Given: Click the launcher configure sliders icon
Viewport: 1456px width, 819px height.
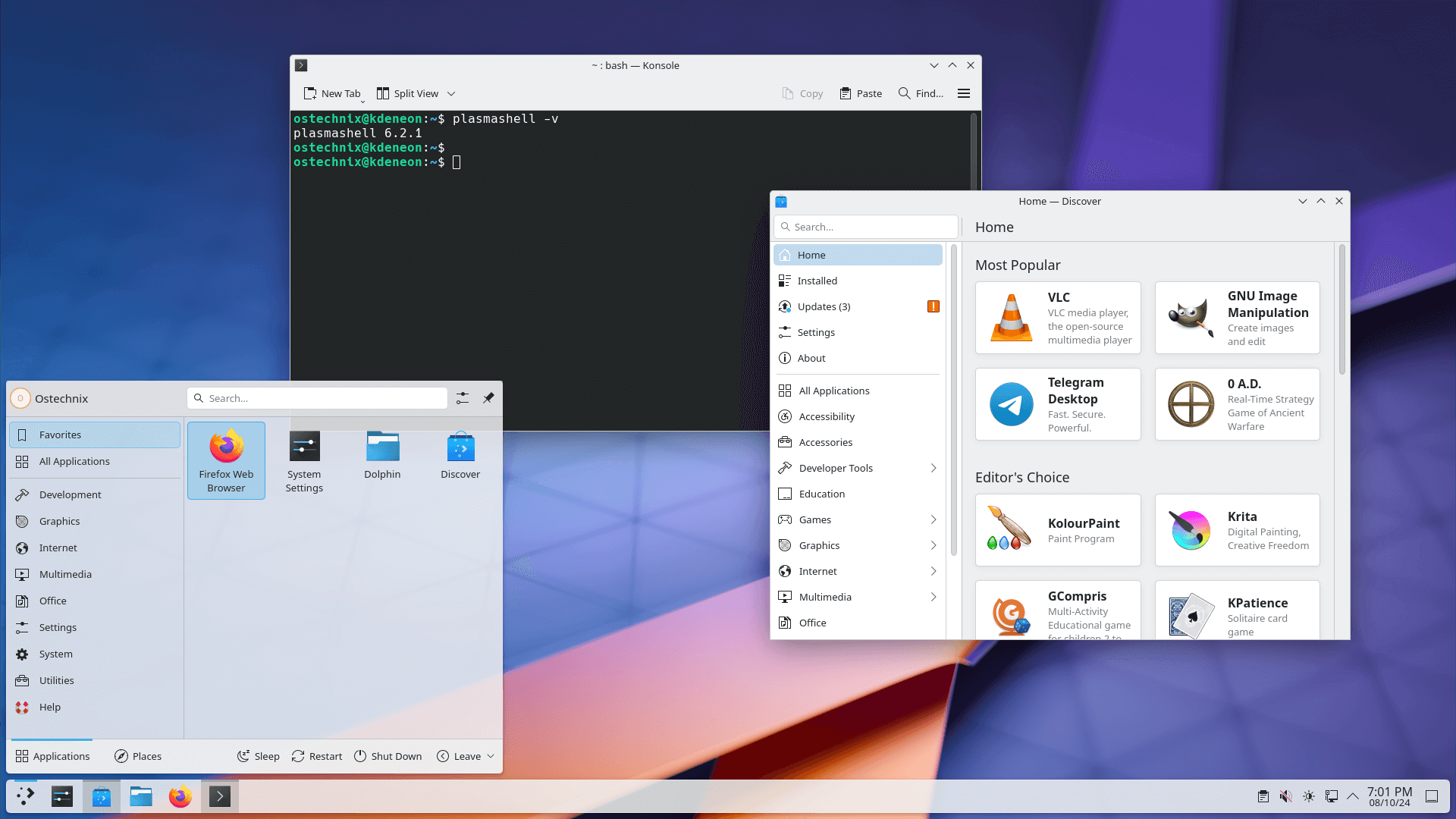Looking at the screenshot, I should [x=463, y=398].
